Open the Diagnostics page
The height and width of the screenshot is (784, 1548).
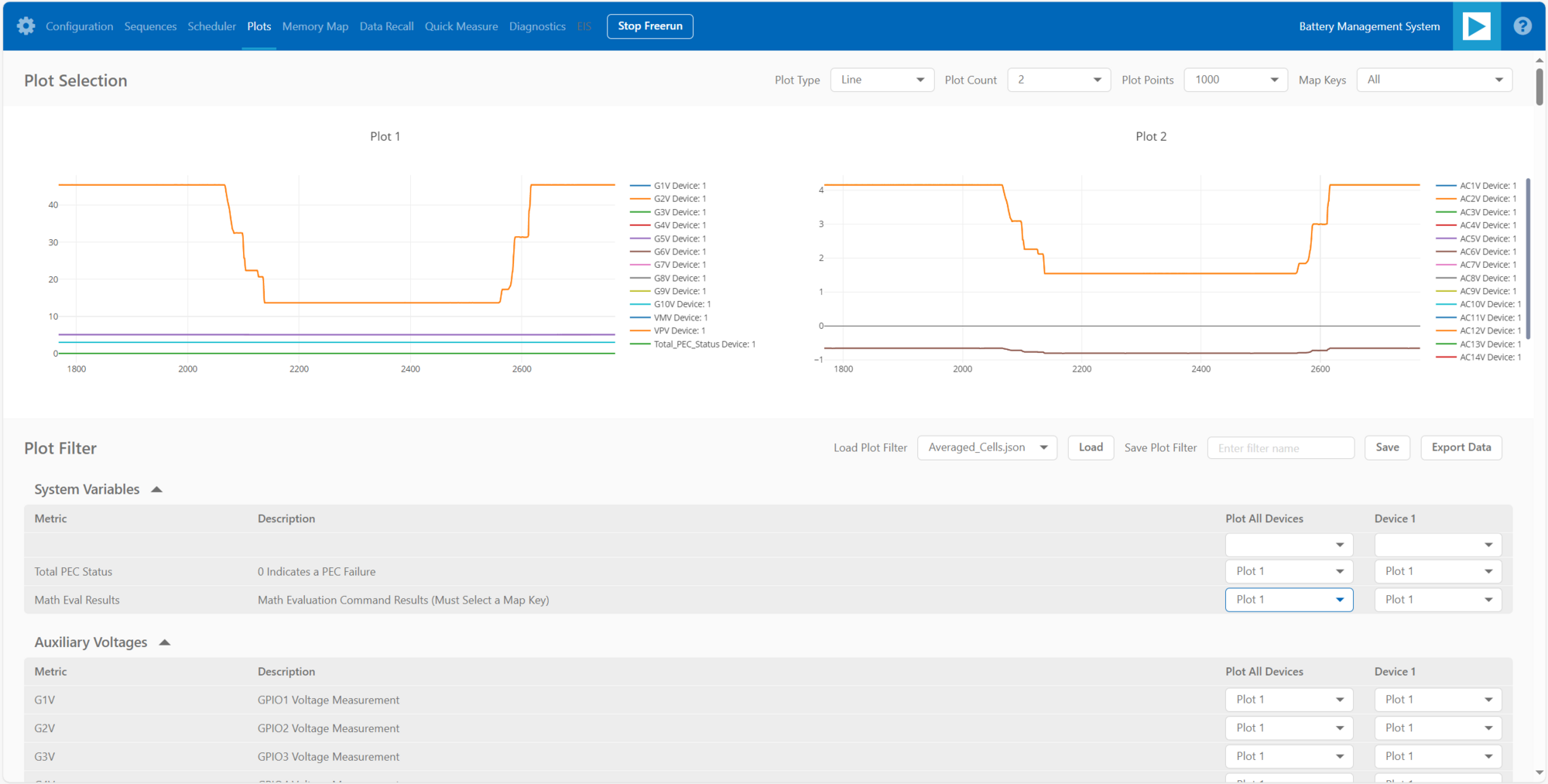tap(537, 26)
